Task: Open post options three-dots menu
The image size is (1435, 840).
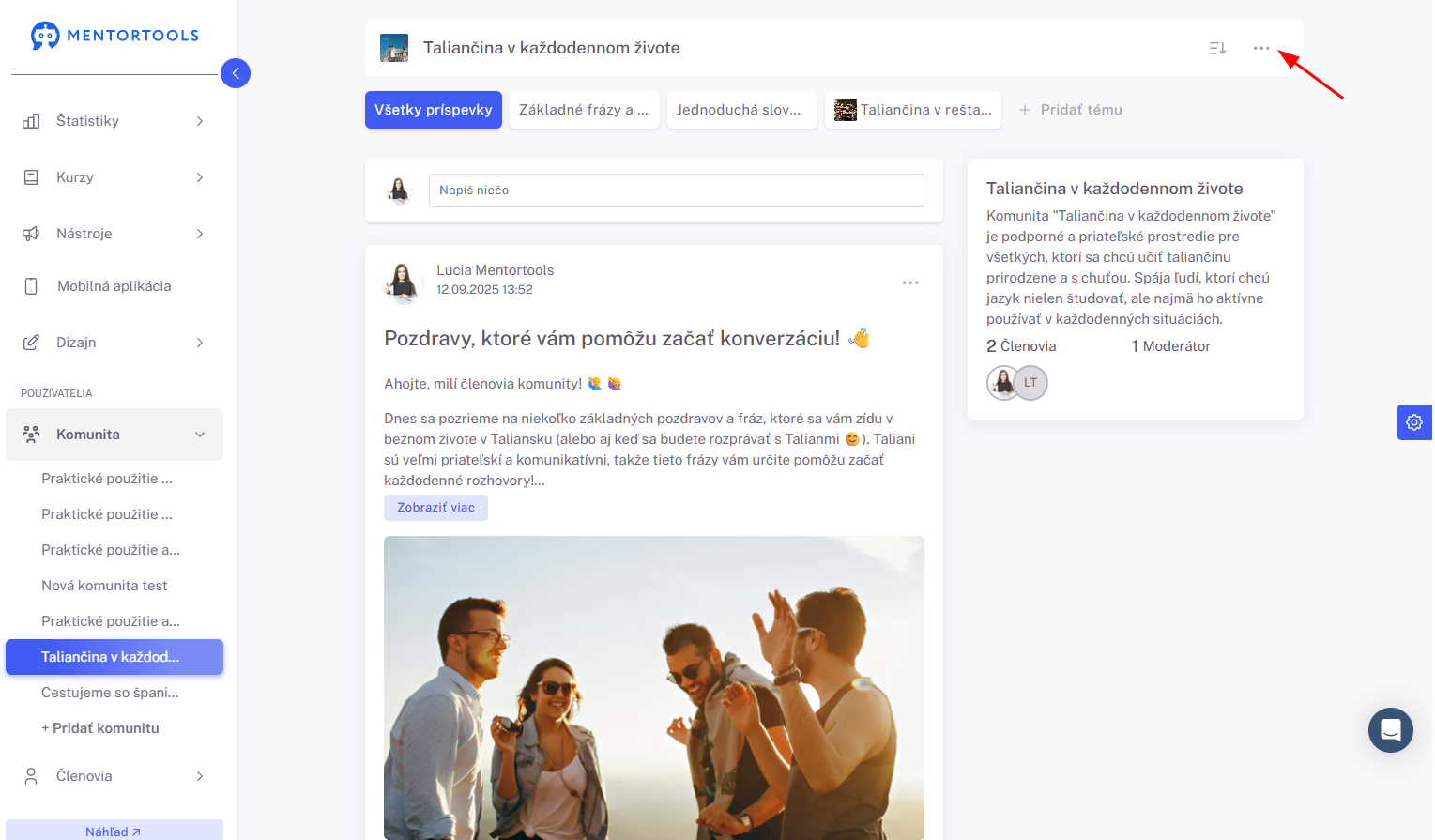Action: click(x=910, y=283)
